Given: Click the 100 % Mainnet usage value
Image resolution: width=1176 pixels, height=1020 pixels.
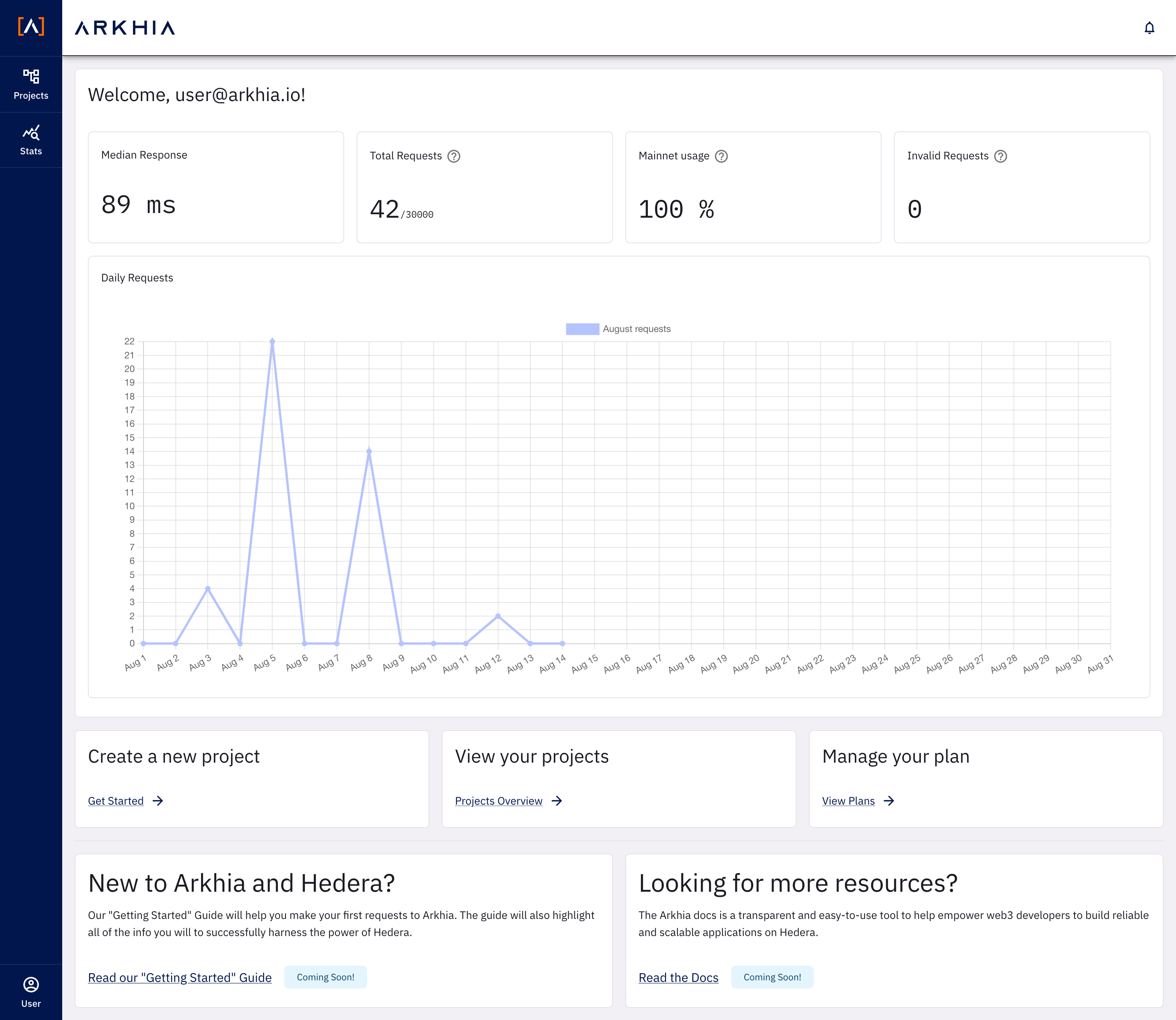Looking at the screenshot, I should coord(676,209).
